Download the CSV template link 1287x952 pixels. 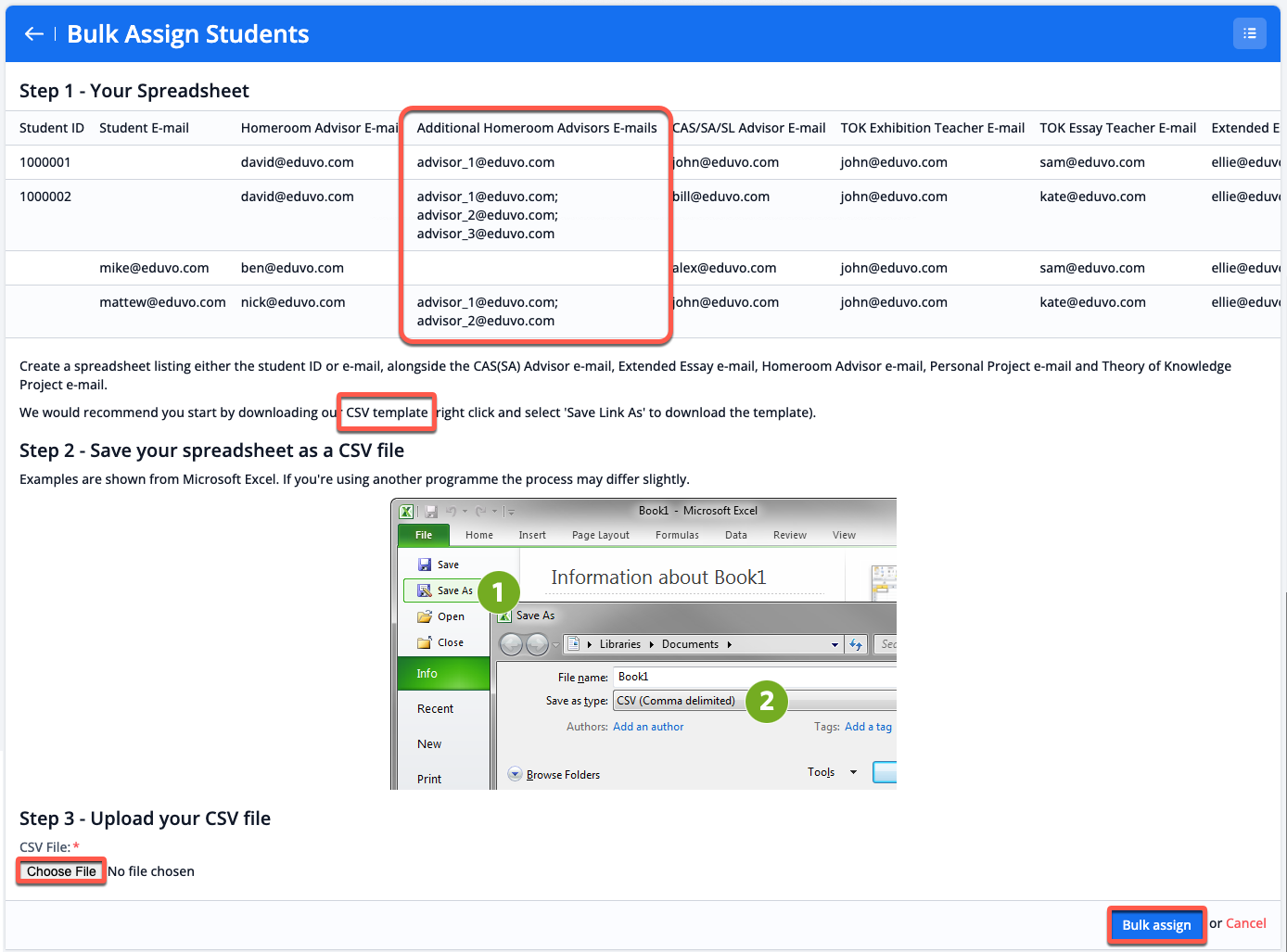[387, 413]
